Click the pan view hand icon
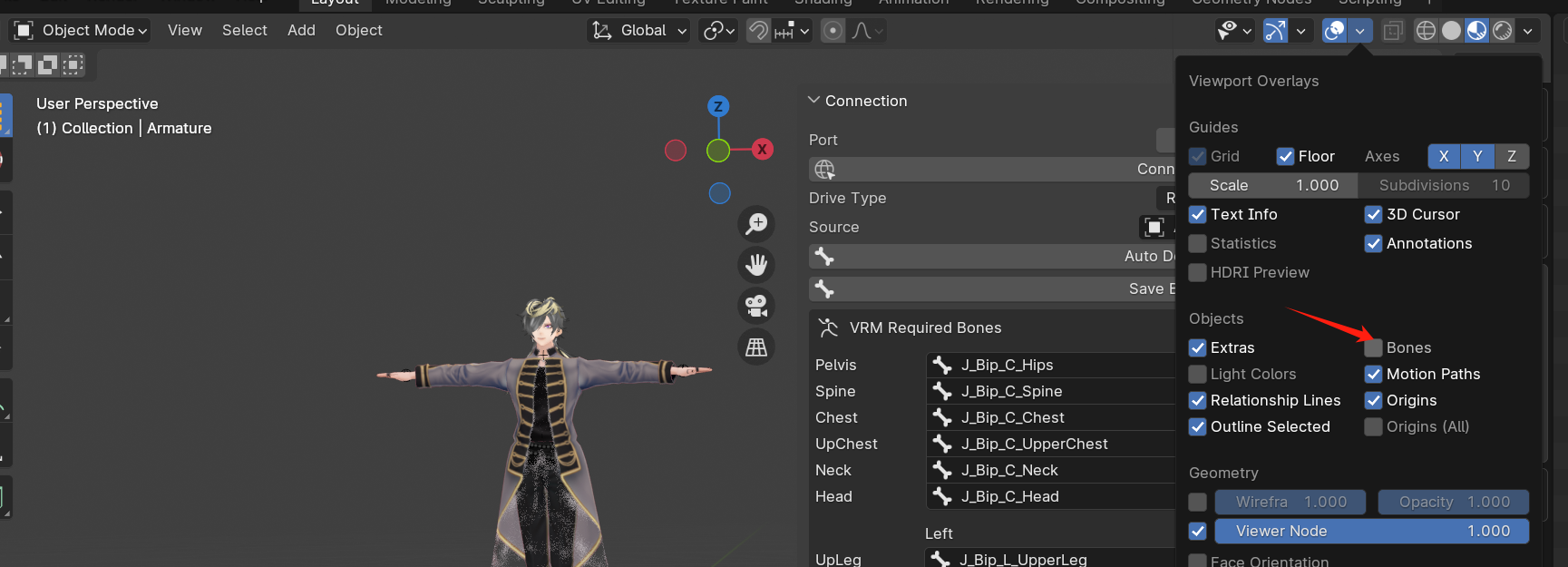Image resolution: width=1568 pixels, height=567 pixels. click(x=756, y=265)
